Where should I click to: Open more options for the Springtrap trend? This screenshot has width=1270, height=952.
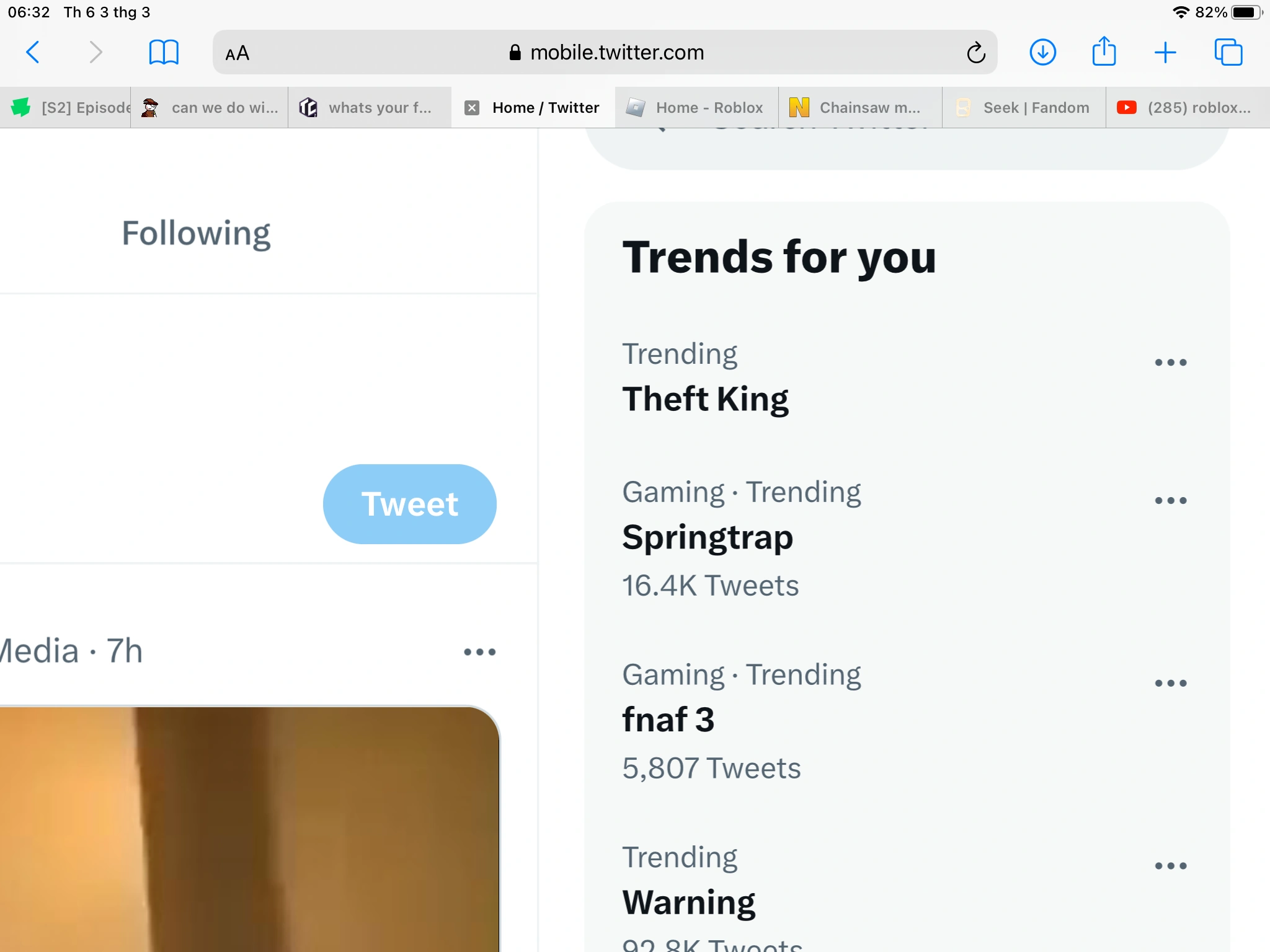pos(1171,500)
